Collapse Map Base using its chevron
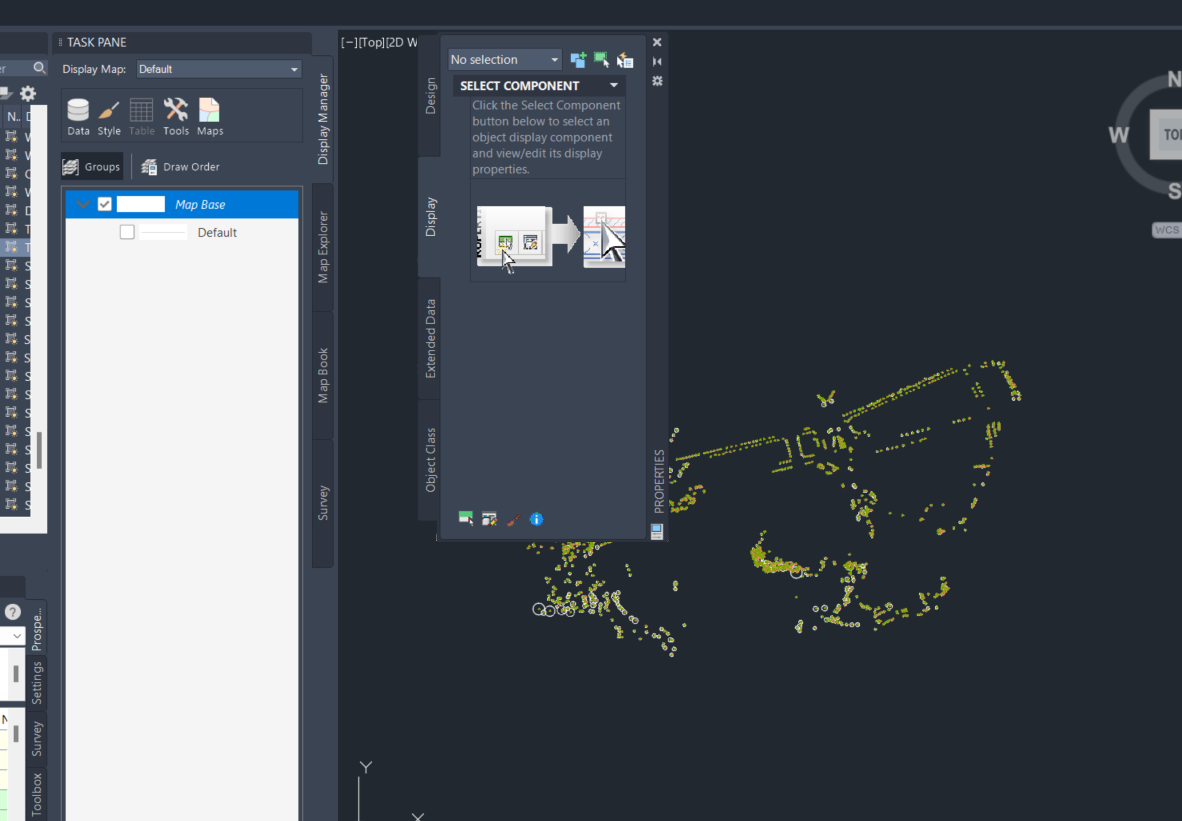This screenshot has height=821, width=1182. 83,203
